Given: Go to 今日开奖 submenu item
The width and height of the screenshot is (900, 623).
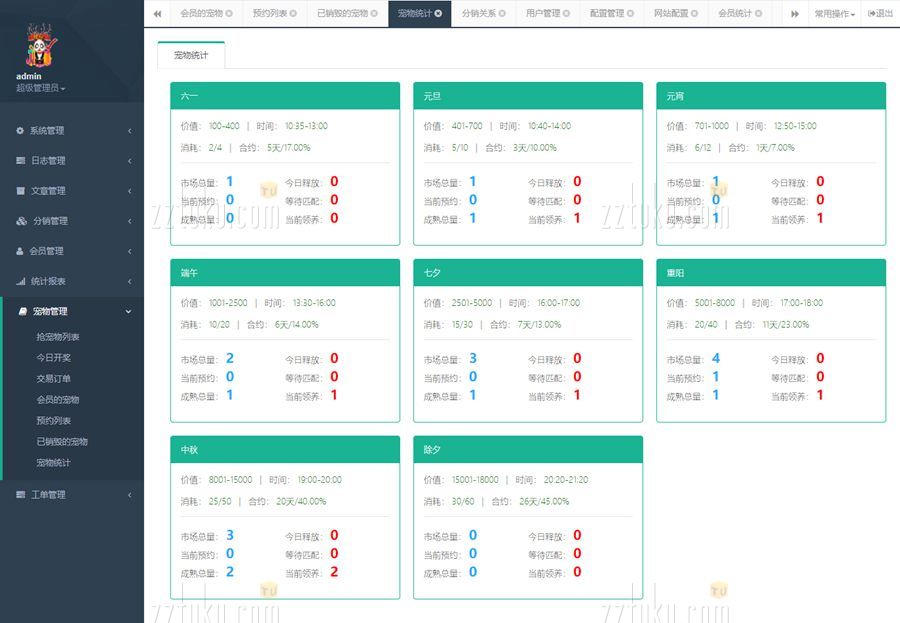Looking at the screenshot, I should pyautogui.click(x=54, y=358).
